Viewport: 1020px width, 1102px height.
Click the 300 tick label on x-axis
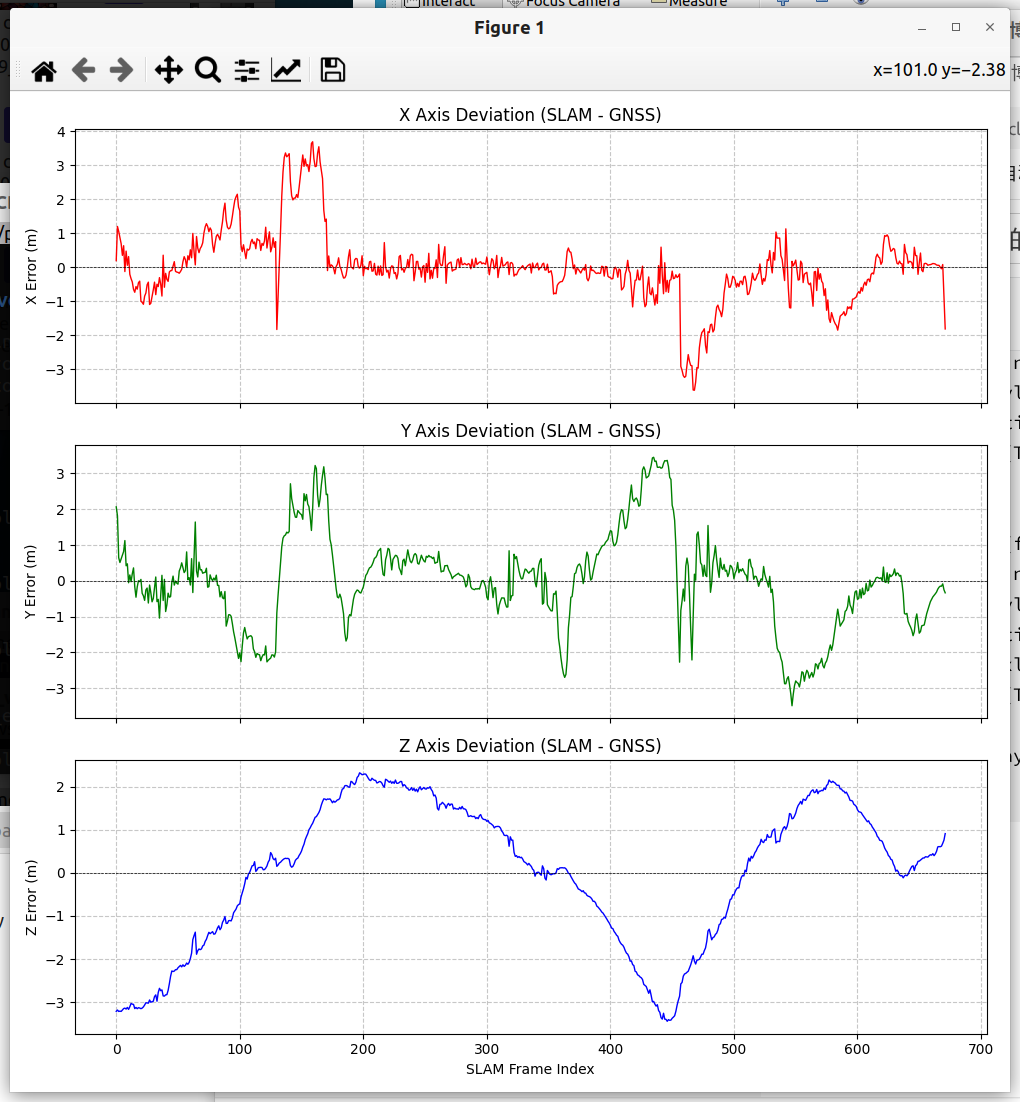(x=486, y=1049)
